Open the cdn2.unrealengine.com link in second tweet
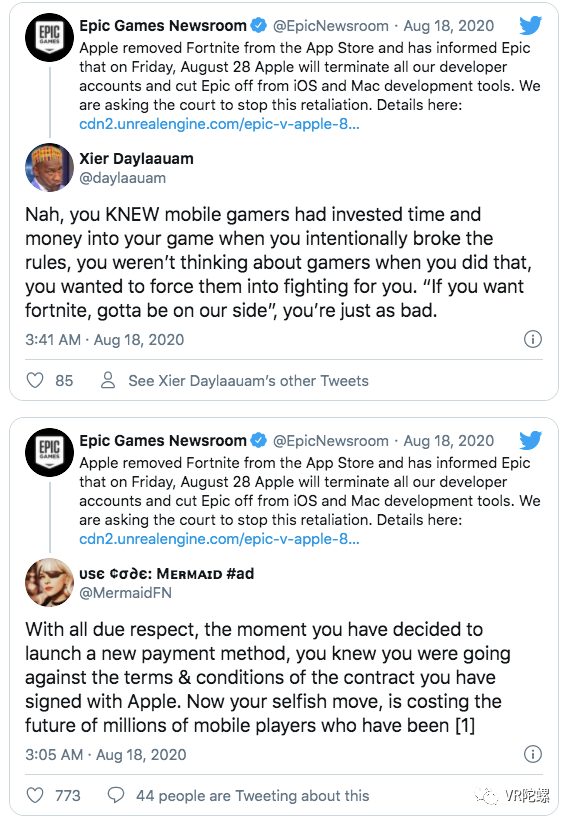Screen dimensions: 567x821 [x=219, y=539]
